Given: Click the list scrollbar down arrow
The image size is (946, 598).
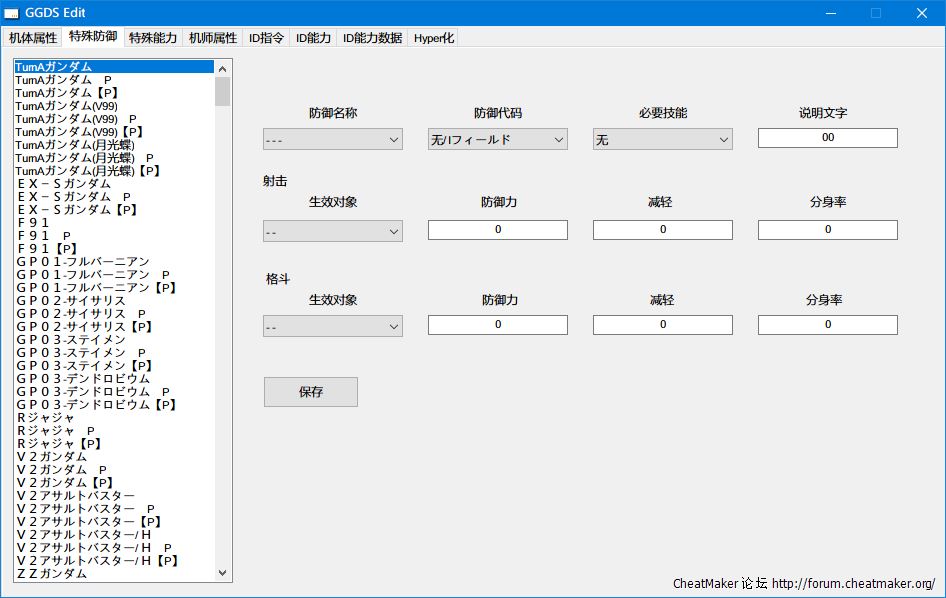Looking at the screenshot, I should [223, 573].
